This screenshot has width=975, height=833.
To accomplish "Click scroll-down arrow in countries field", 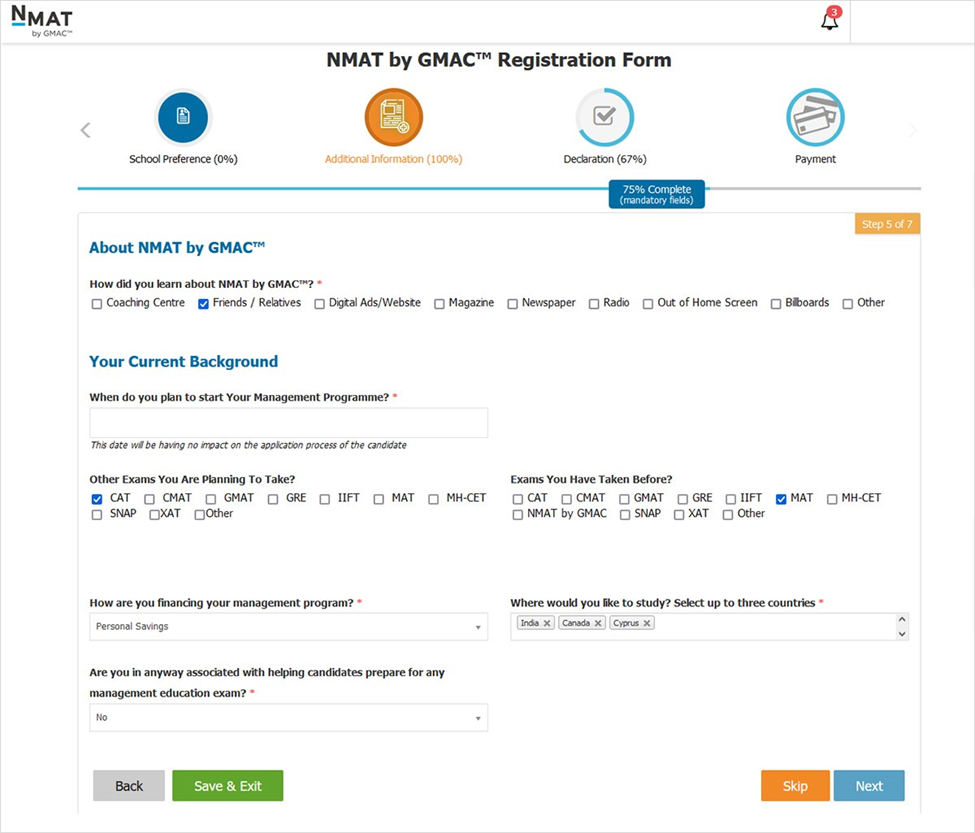I will tap(902, 634).
